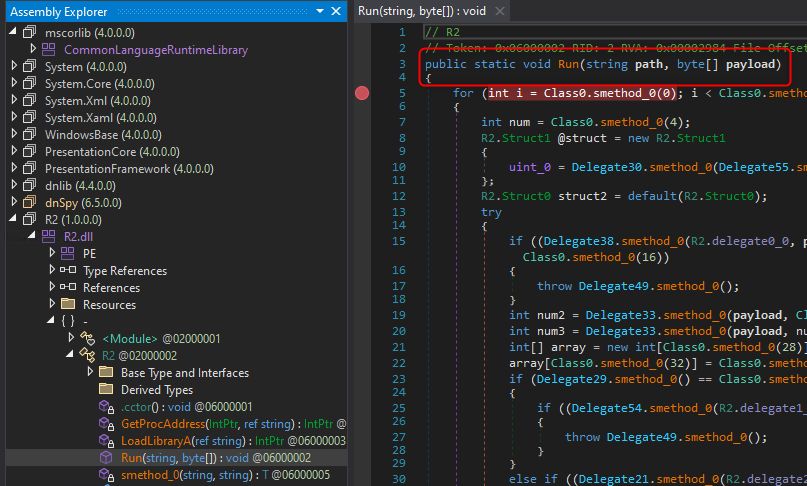The image size is (807, 486).
Task: Close the Run(string, byte[]) tab
Action: point(499,11)
